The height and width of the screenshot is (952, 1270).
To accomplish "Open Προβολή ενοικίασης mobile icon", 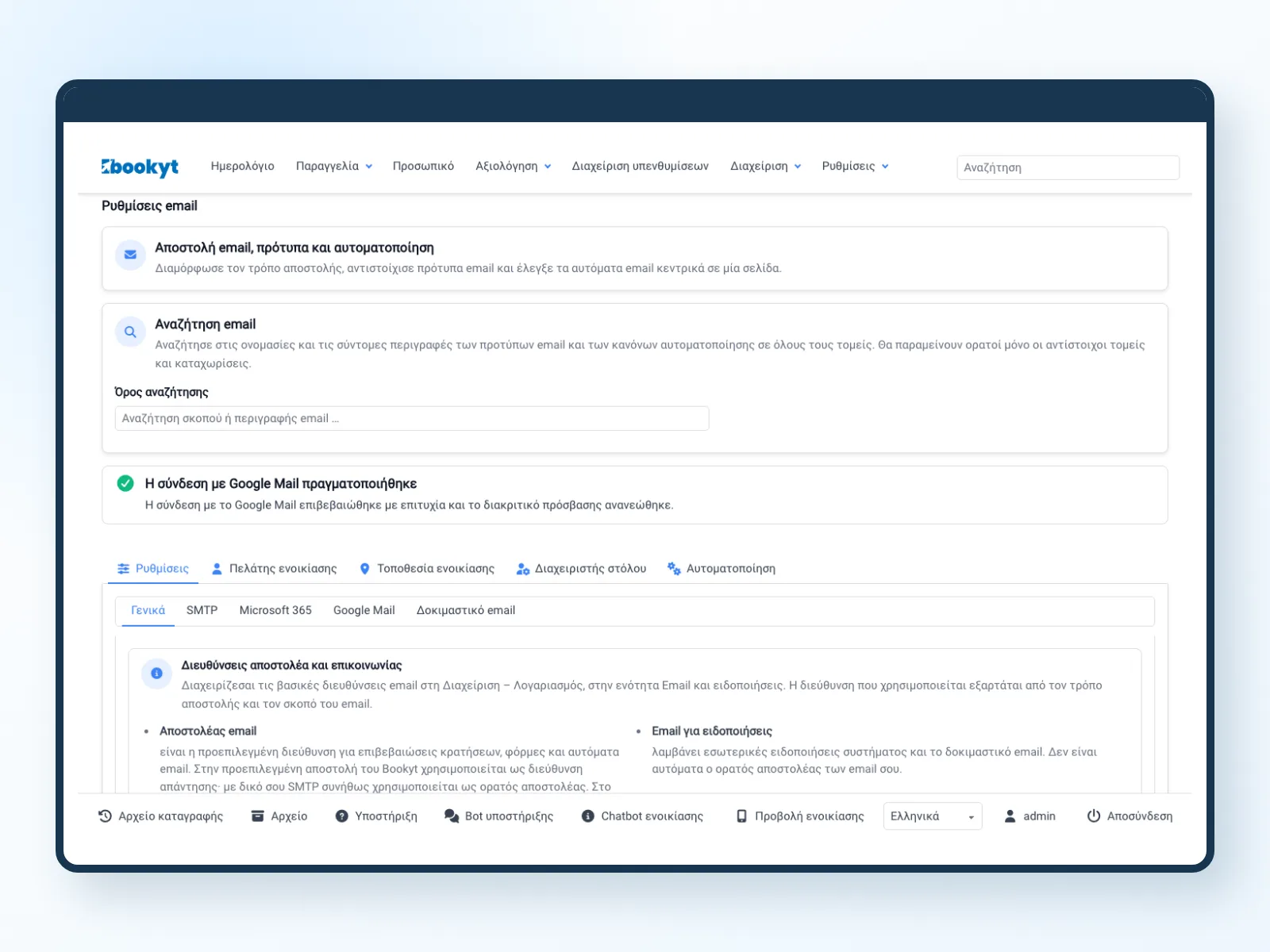I will (x=741, y=816).
